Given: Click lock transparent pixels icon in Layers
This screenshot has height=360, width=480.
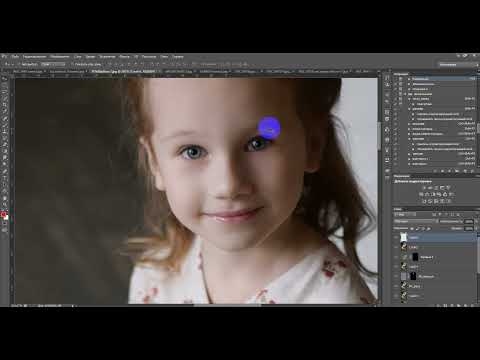Looking at the screenshot, I should pyautogui.click(x=412, y=228).
